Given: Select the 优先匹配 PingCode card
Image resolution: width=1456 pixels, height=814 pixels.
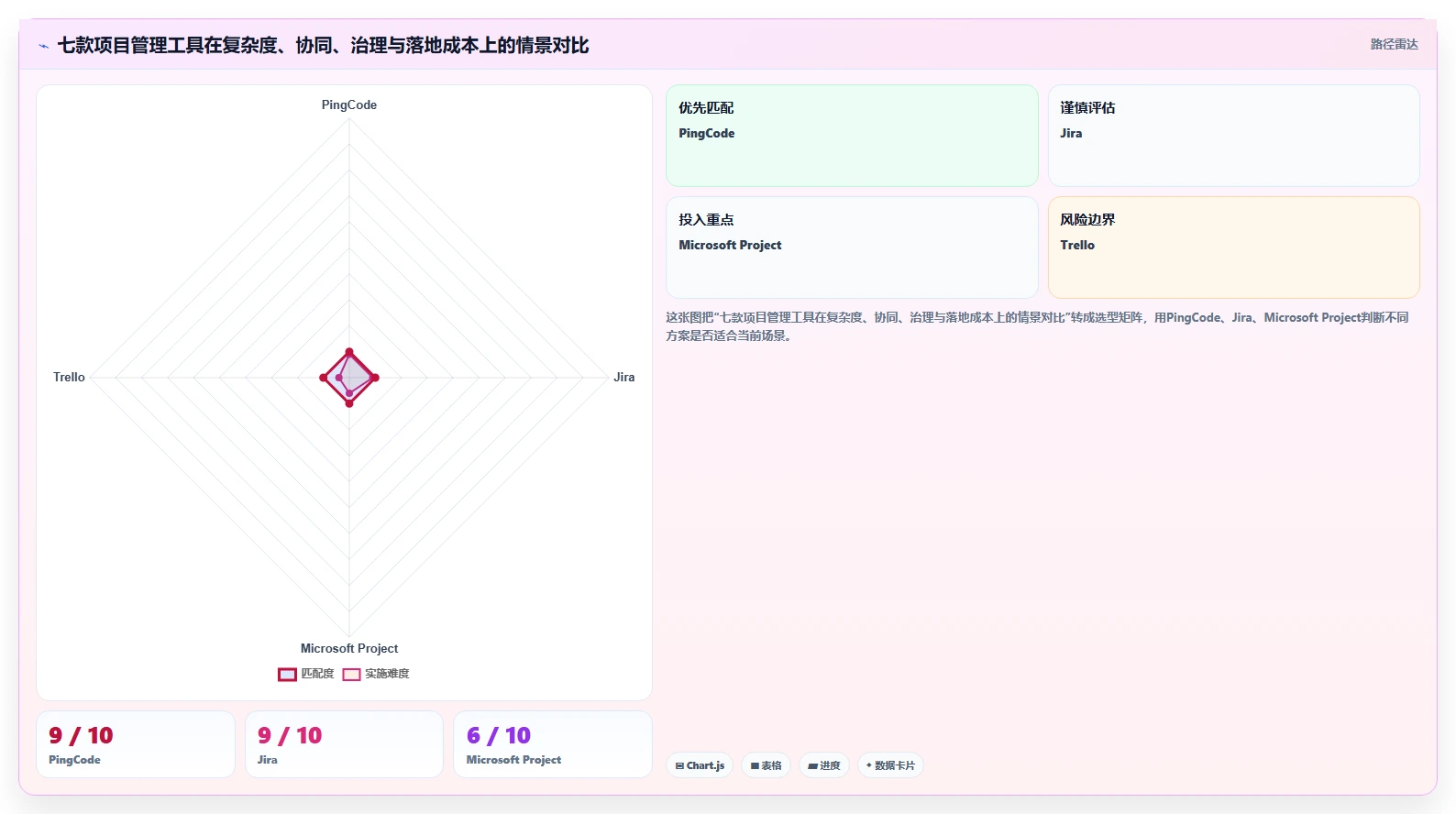Looking at the screenshot, I should 852,136.
